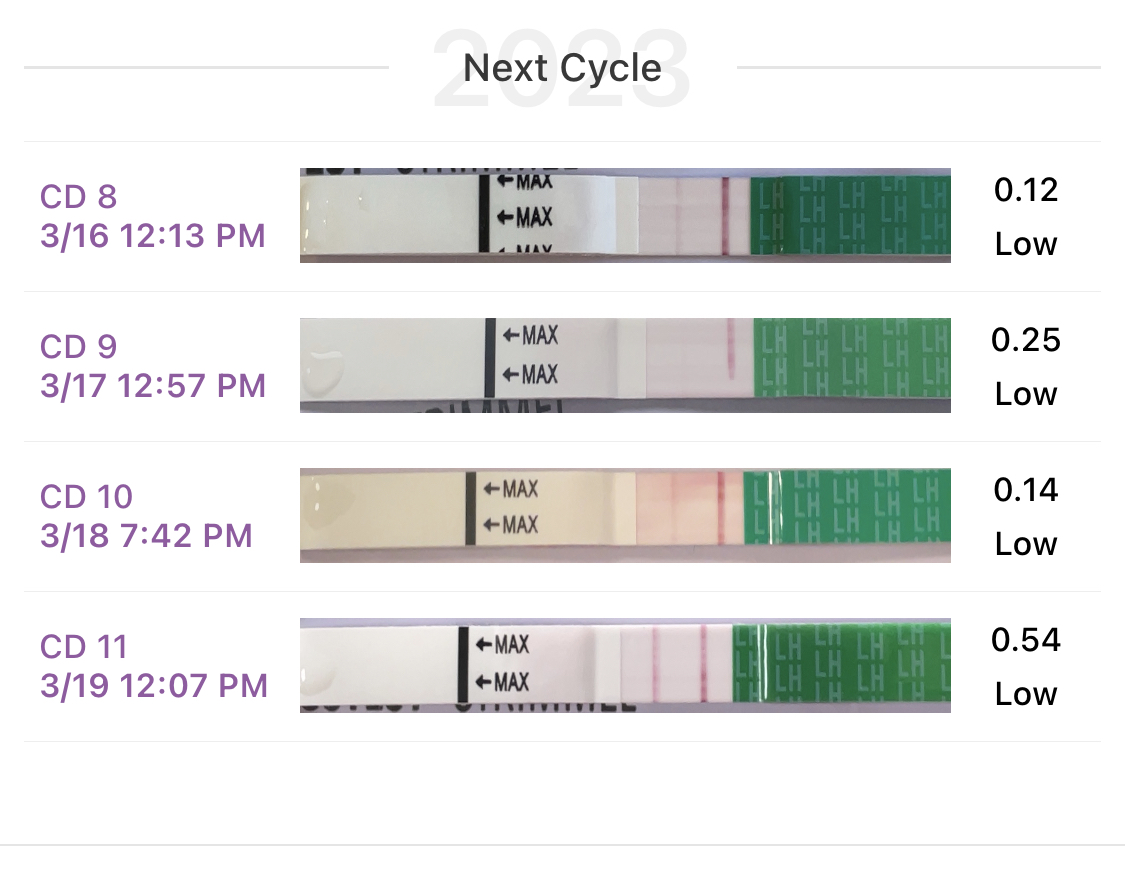Click the Low label under 0.25

click(x=1026, y=394)
